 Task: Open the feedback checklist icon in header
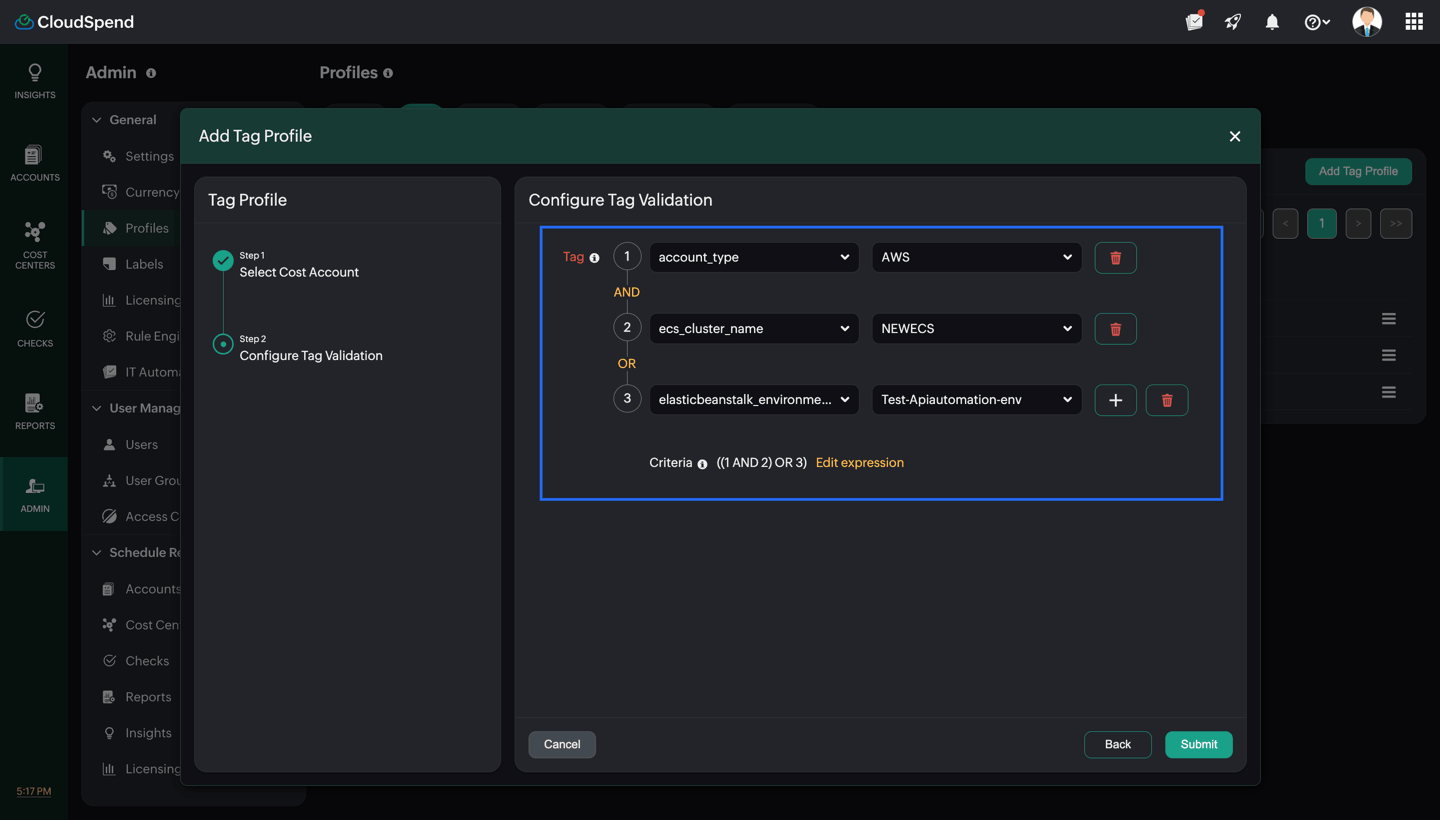1194,21
